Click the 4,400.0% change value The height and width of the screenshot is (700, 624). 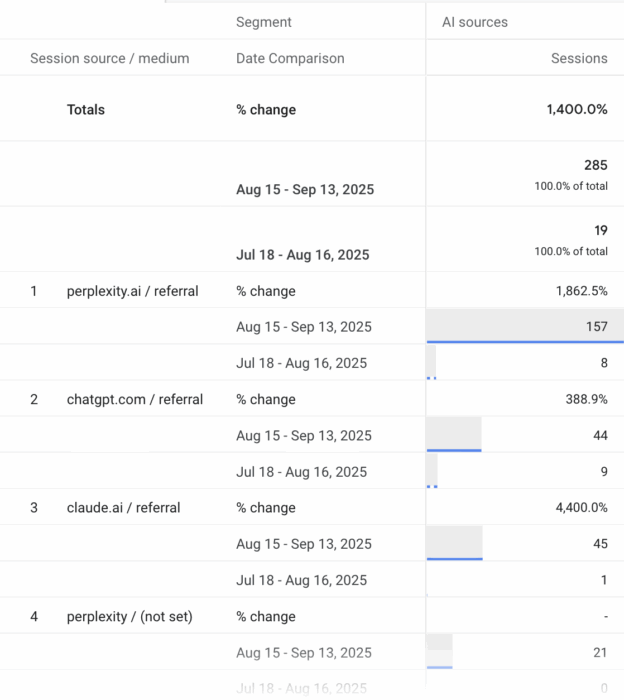582,508
